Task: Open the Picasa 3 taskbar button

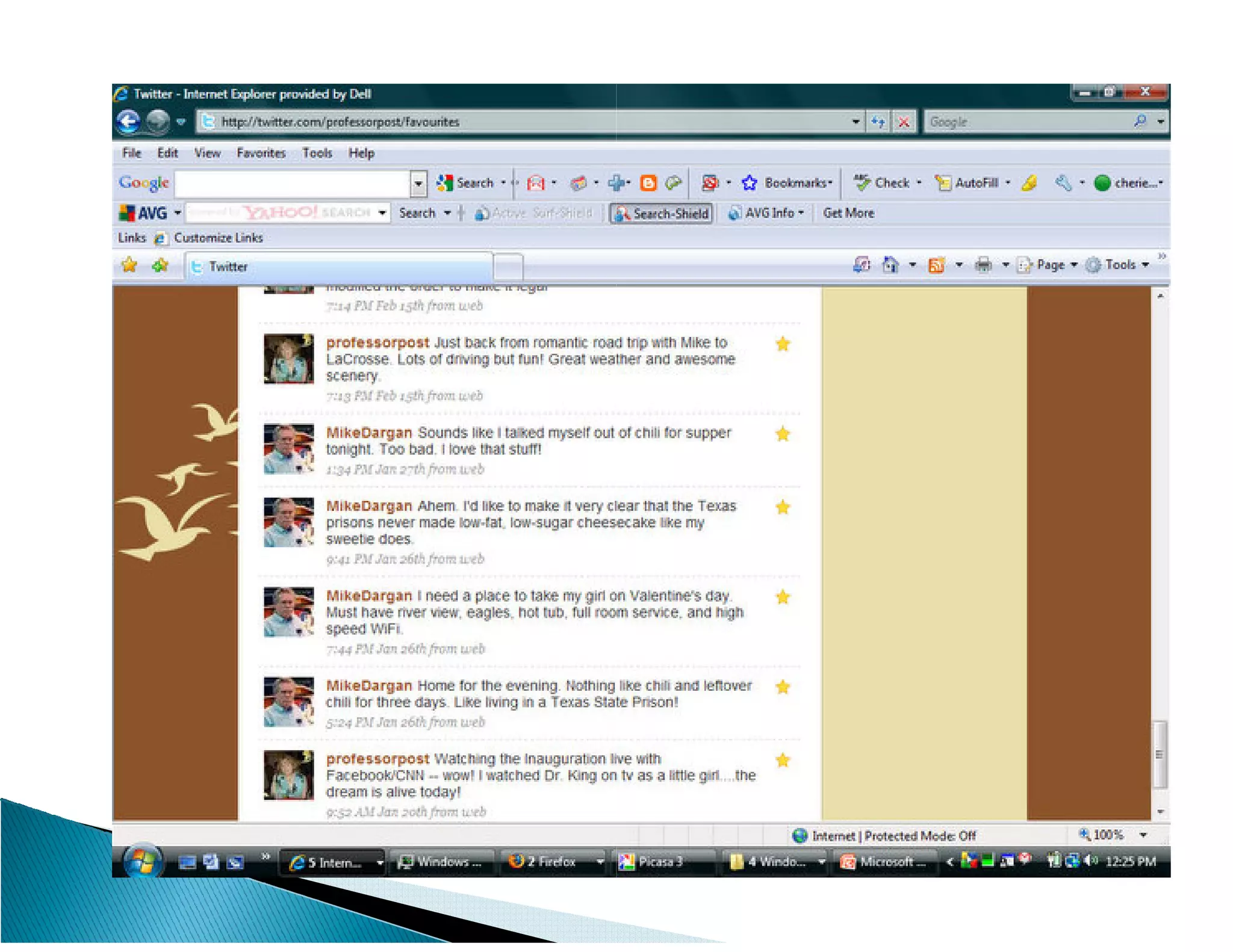Action: pos(665,862)
